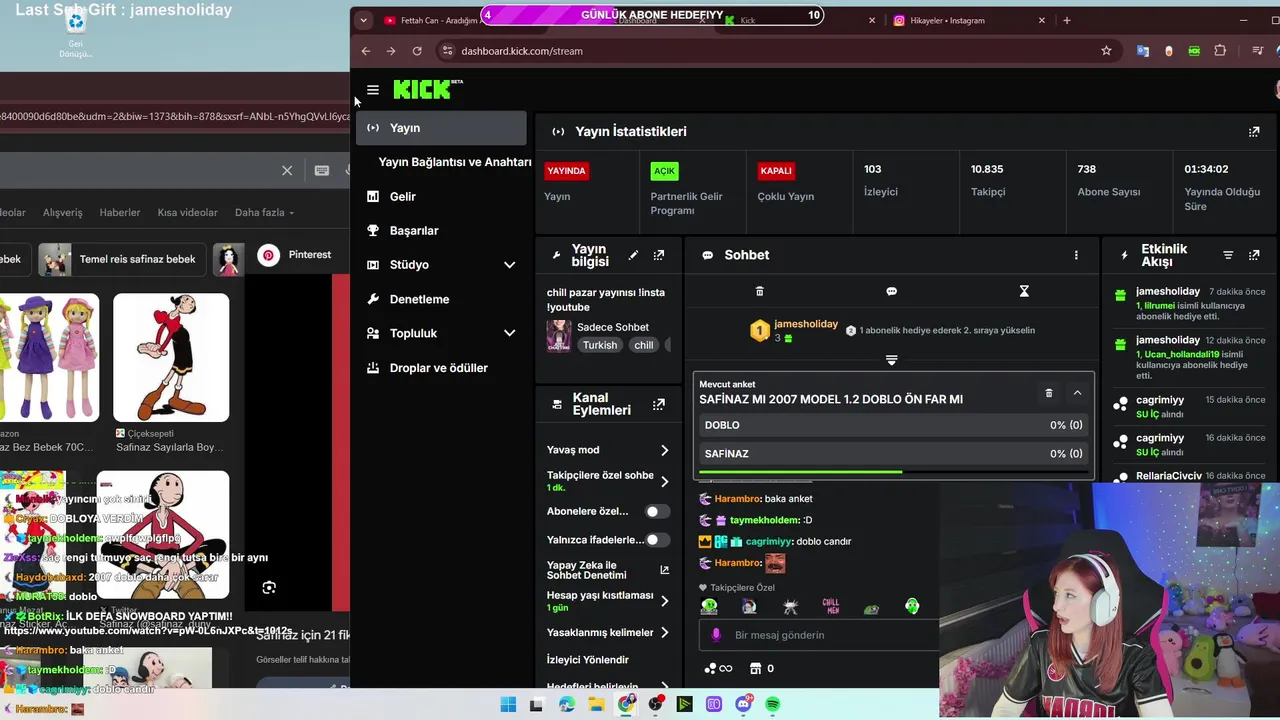Open Yapay Zeka ile Sohbet Denetimi external link
Viewport: 1280px width, 720px height.
pos(664,570)
